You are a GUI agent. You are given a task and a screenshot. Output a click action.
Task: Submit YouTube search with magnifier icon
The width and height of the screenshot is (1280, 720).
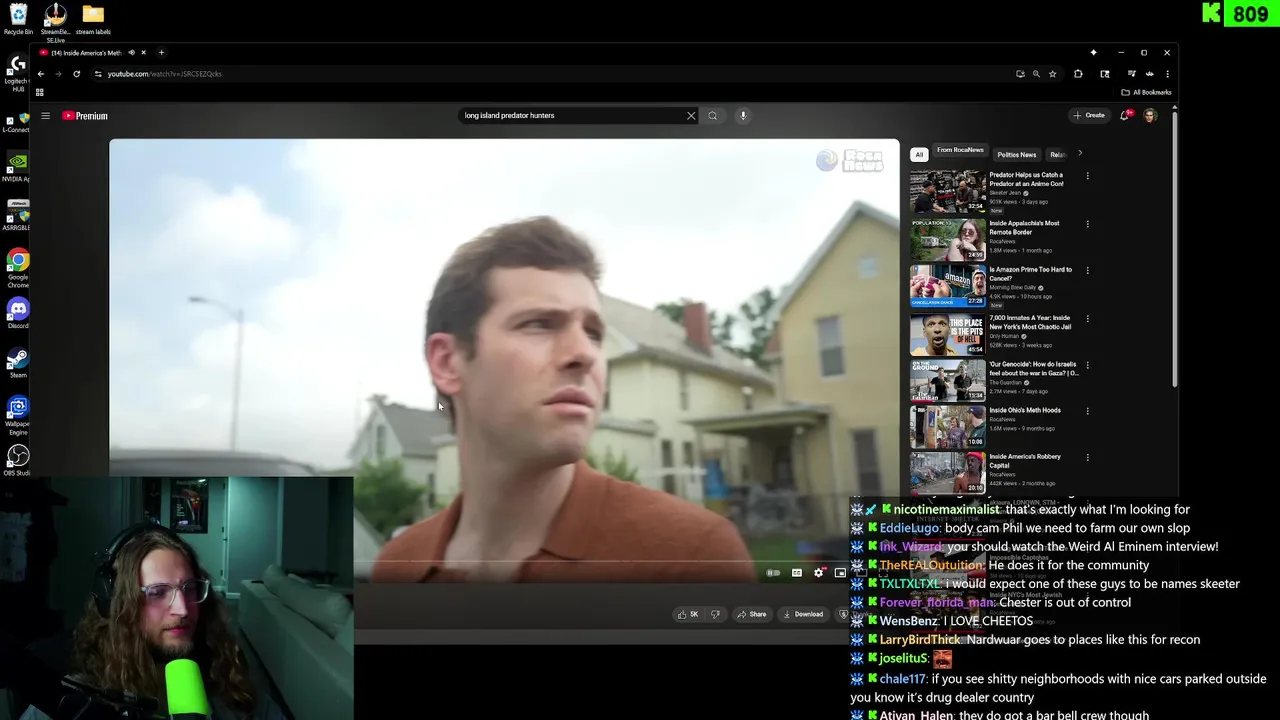[x=712, y=116]
